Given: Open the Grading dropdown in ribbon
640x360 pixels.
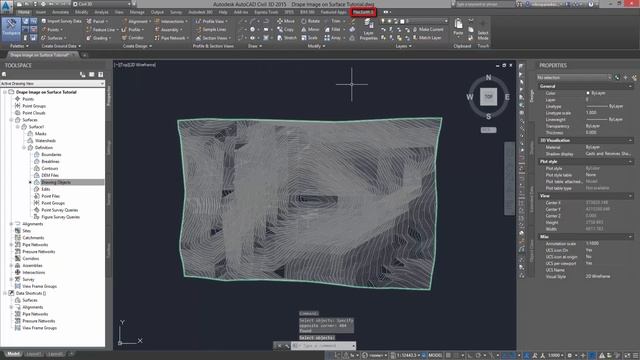Looking at the screenshot, I should (98, 38).
